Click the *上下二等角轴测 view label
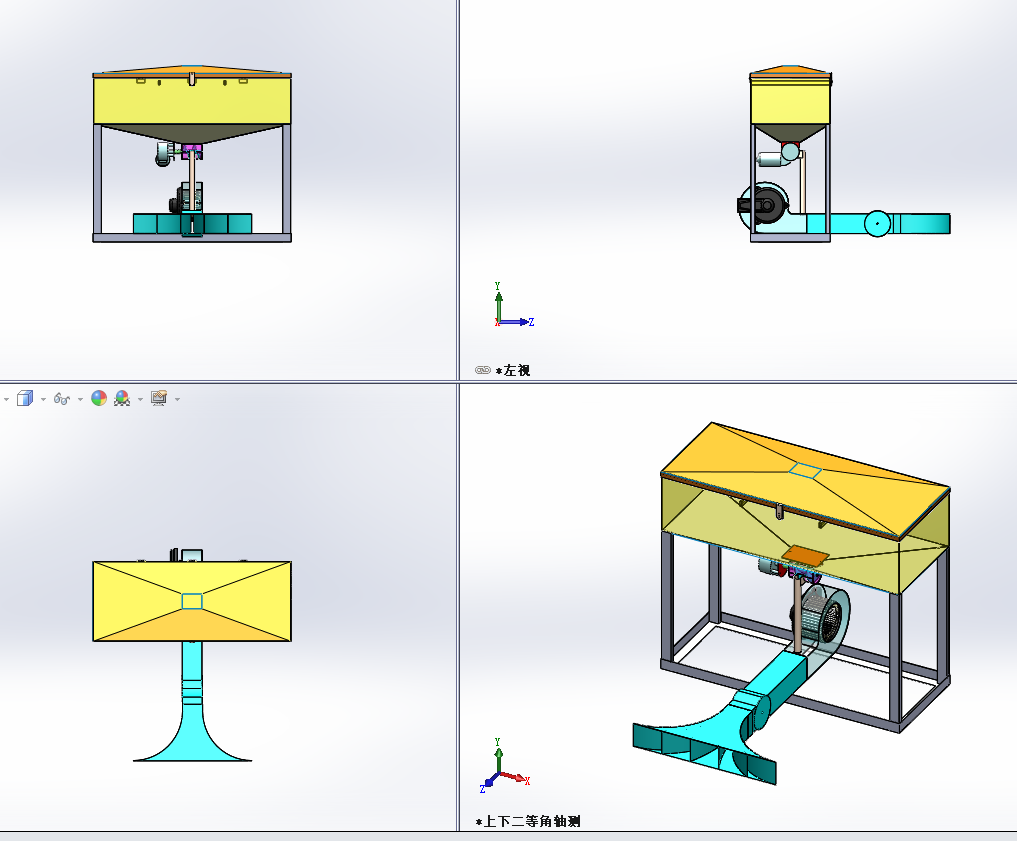 [x=532, y=822]
